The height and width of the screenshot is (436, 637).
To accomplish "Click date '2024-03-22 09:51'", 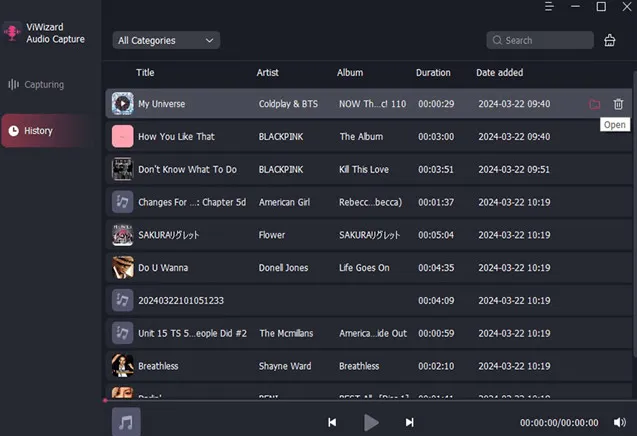I will point(514,169).
